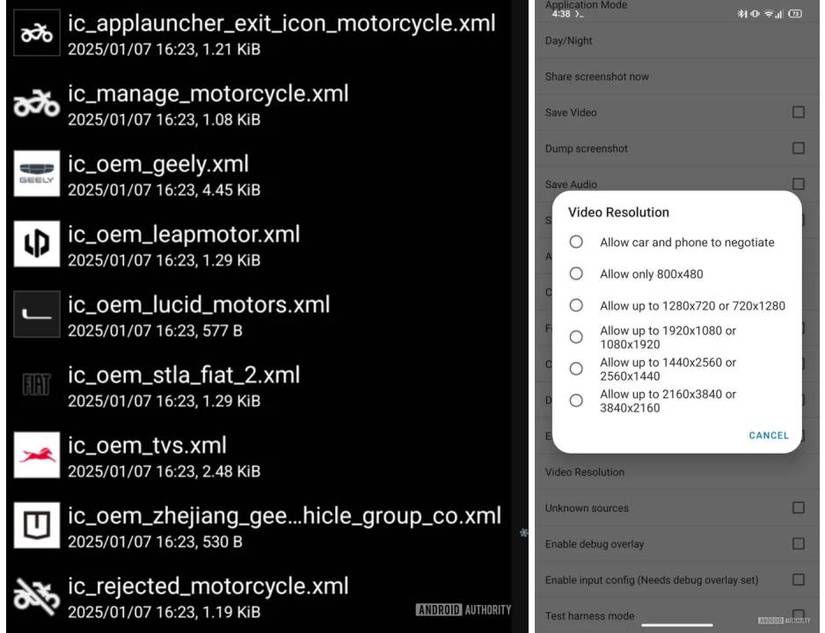Tap the Test harness mode setting label

589,616
